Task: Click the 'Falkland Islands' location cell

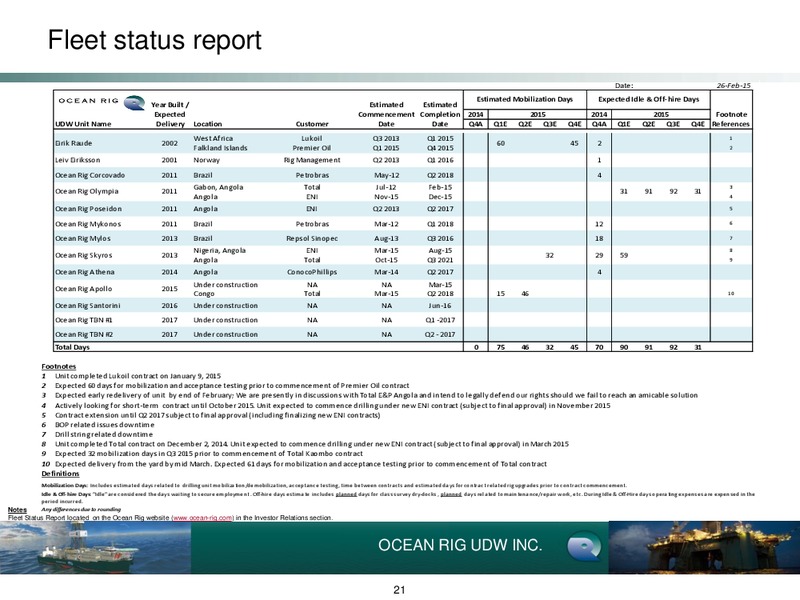Action: click(220, 148)
